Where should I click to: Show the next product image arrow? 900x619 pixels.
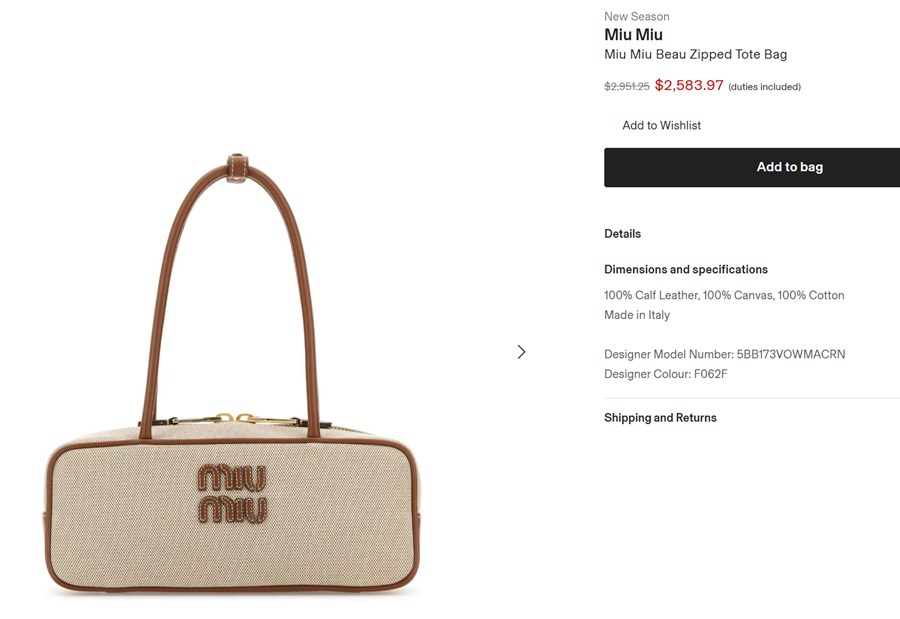tap(521, 352)
